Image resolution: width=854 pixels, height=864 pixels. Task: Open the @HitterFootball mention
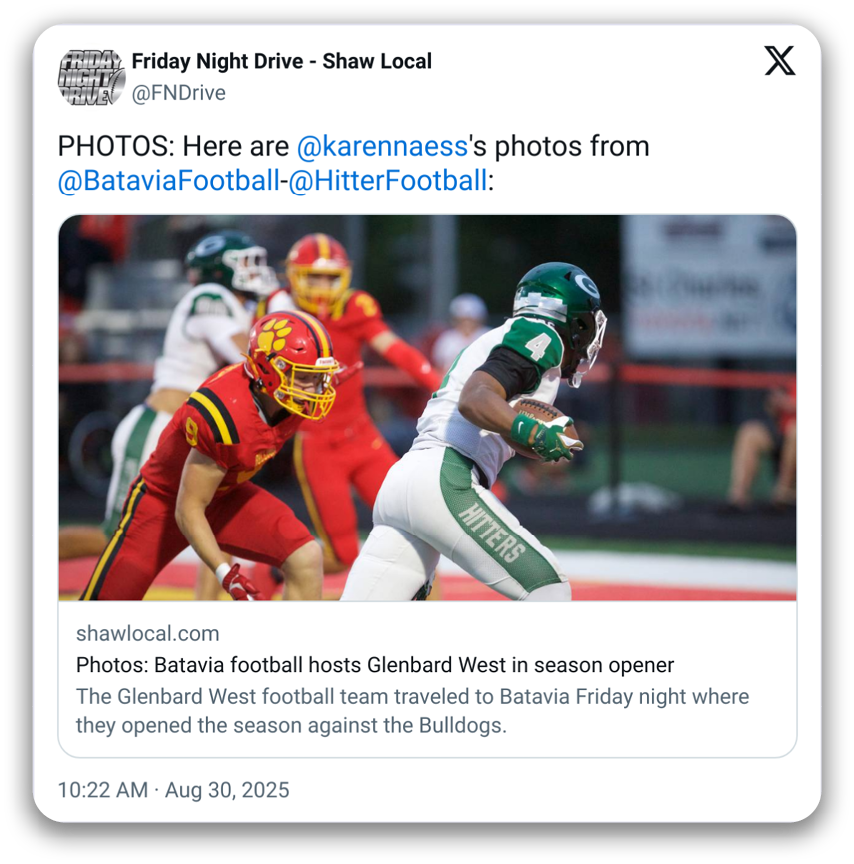(x=388, y=181)
